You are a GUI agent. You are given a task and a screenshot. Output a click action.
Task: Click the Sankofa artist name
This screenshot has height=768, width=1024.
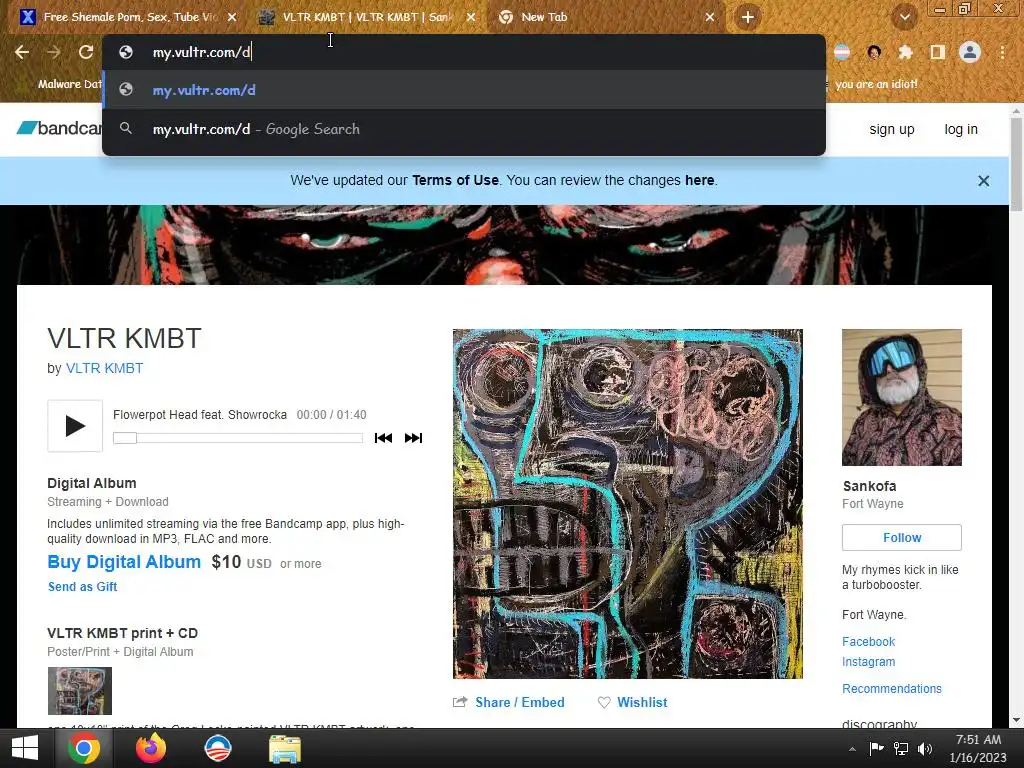coord(869,486)
